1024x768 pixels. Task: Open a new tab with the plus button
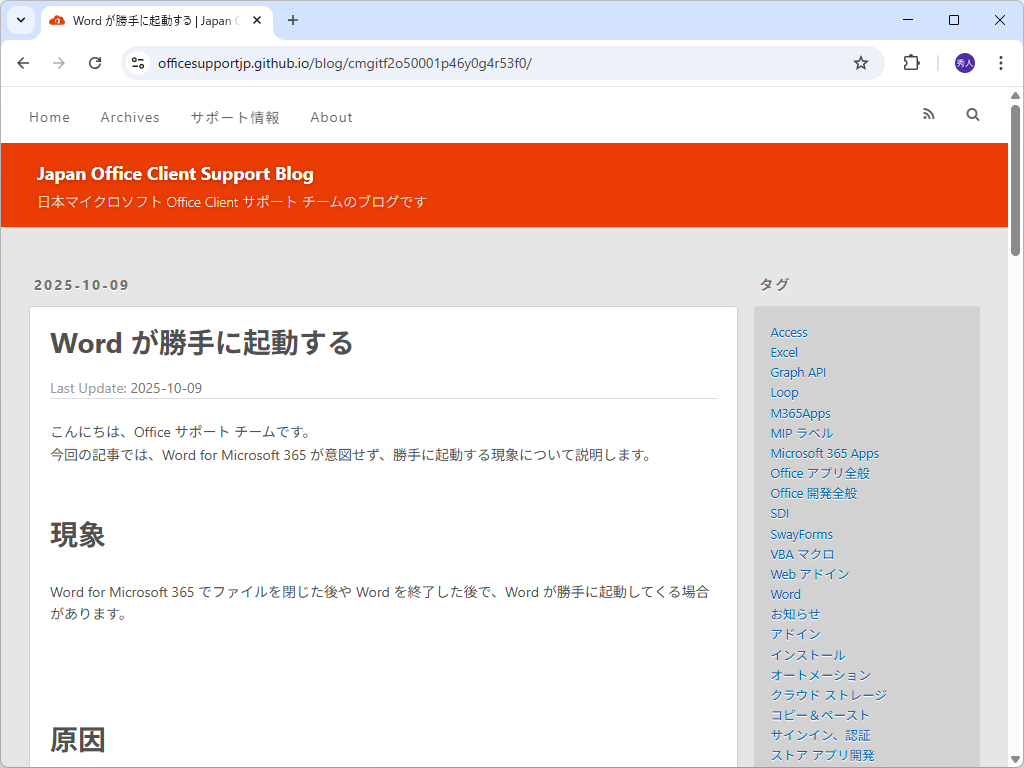tap(290, 20)
